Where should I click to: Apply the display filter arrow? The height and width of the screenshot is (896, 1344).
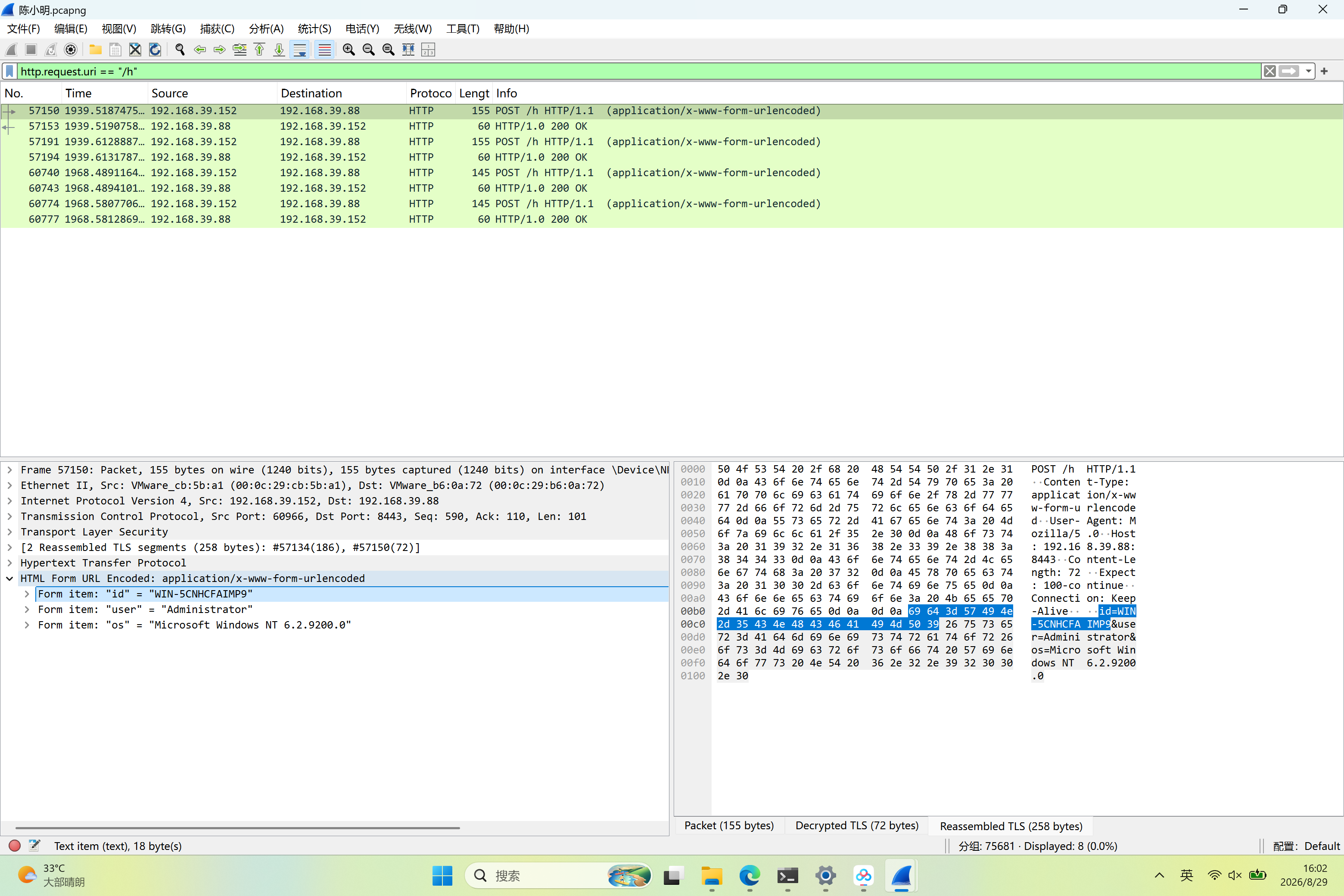[x=1288, y=72]
